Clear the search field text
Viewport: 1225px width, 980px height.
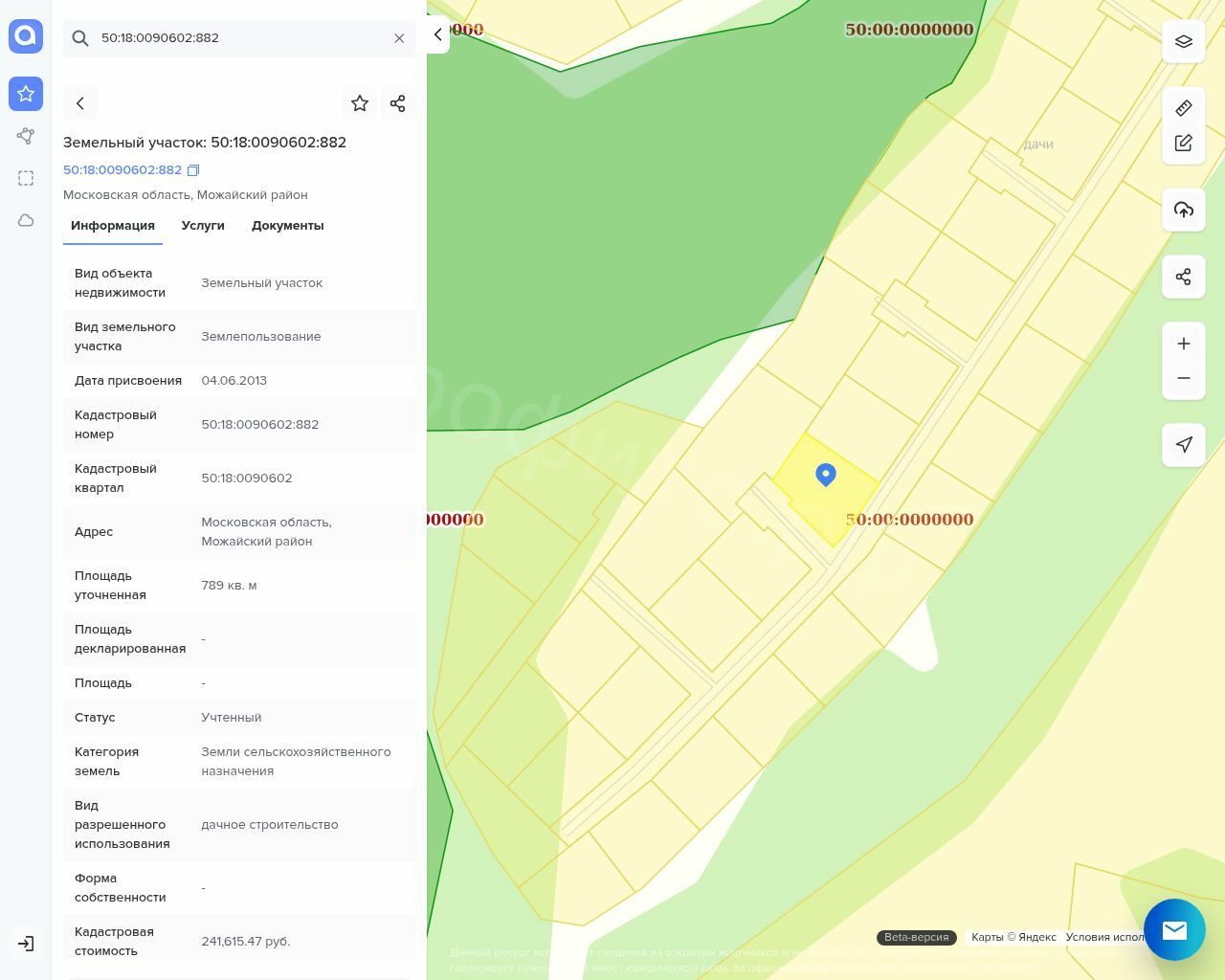point(399,38)
